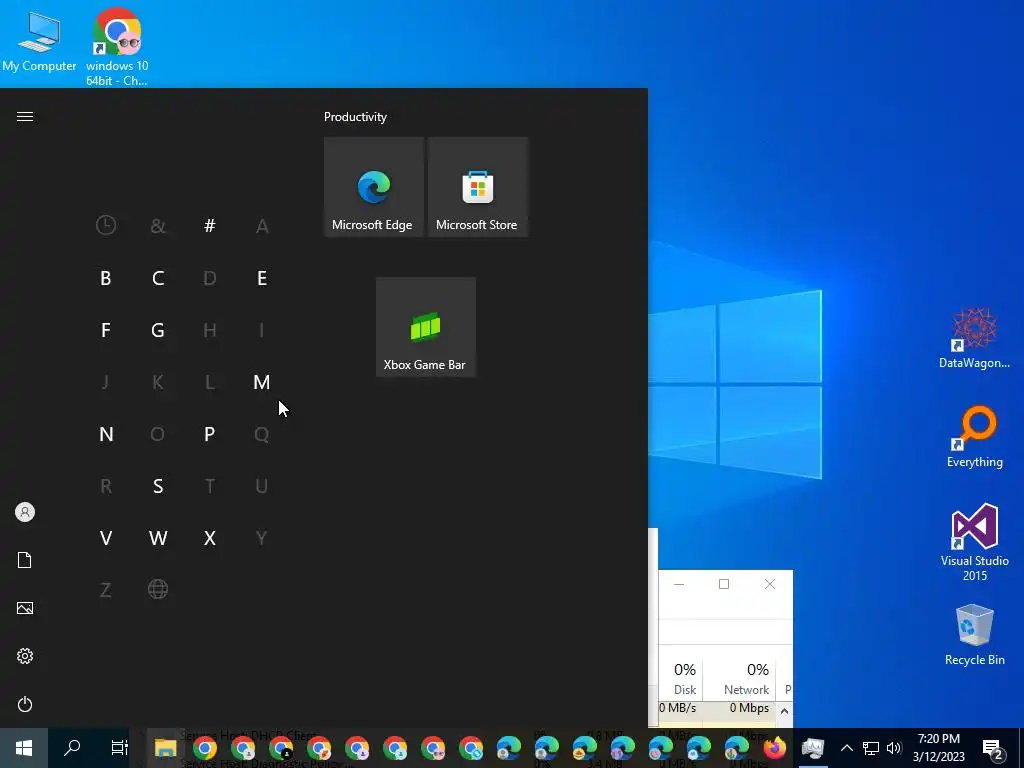1024x768 pixels.
Task: Select letter P in alphabet grid
Action: click(210, 434)
